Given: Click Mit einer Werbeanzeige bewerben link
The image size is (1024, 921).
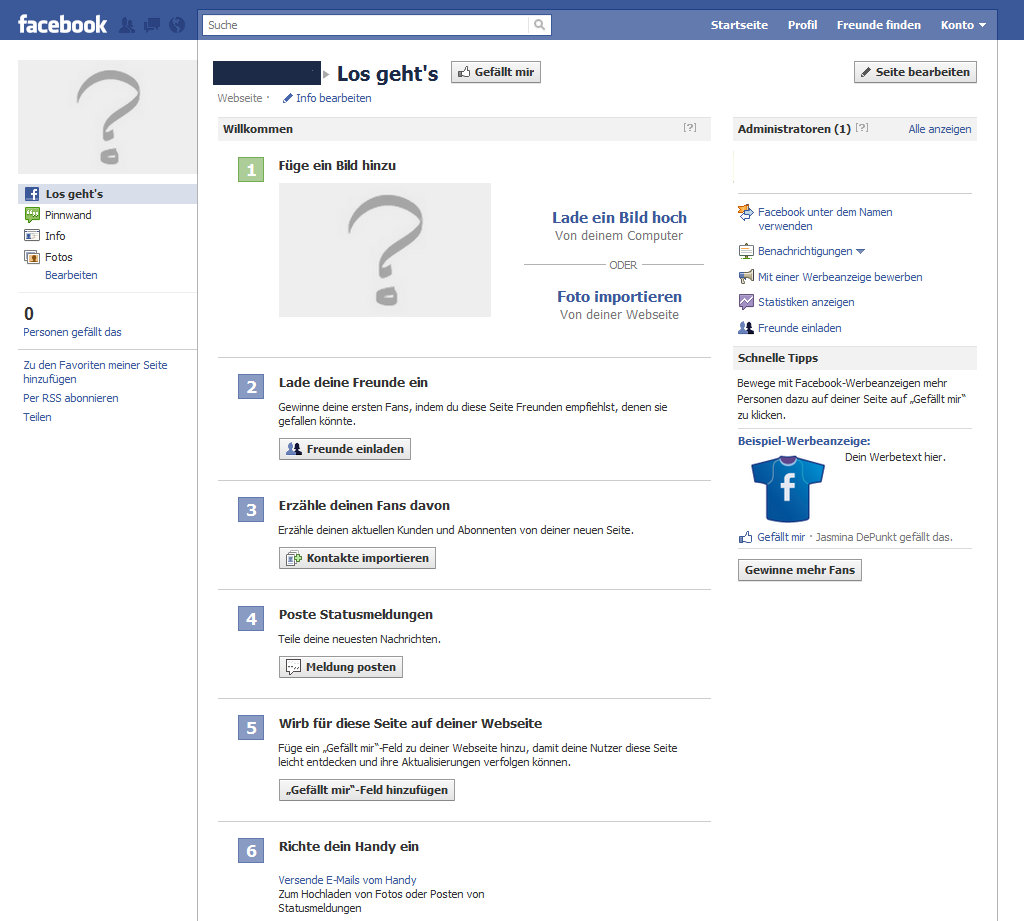Looking at the screenshot, I should click(x=840, y=277).
